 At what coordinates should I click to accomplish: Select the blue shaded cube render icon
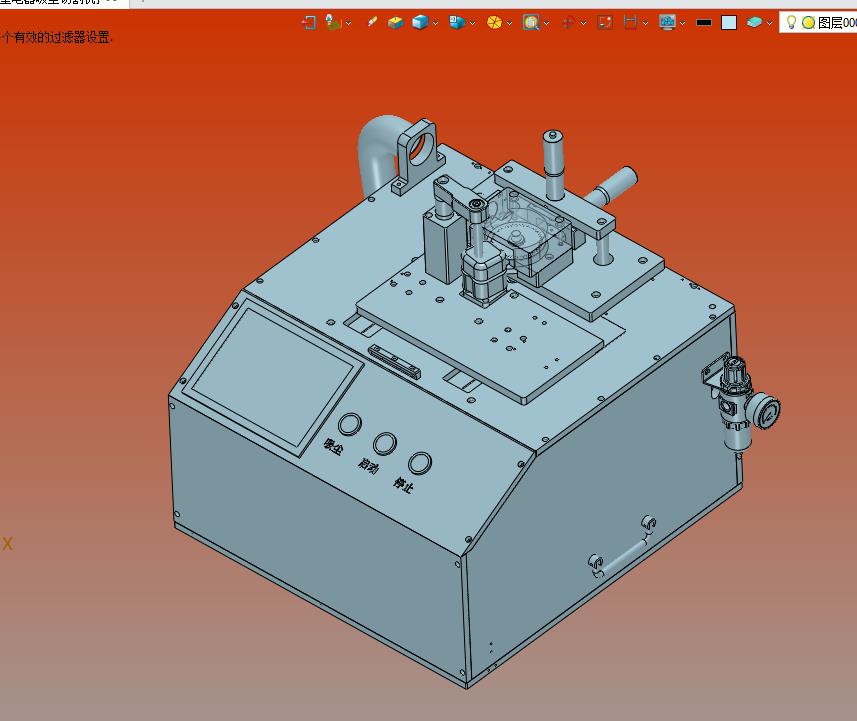pos(420,22)
